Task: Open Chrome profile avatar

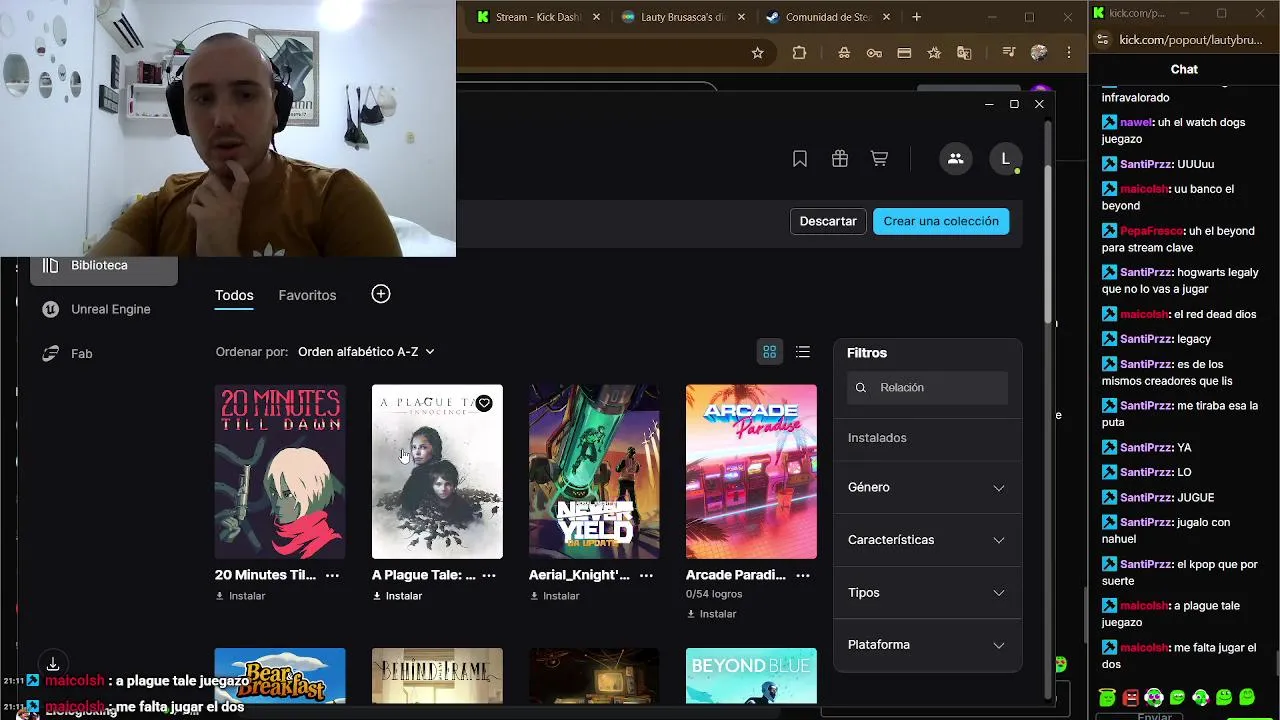Action: point(1039,53)
